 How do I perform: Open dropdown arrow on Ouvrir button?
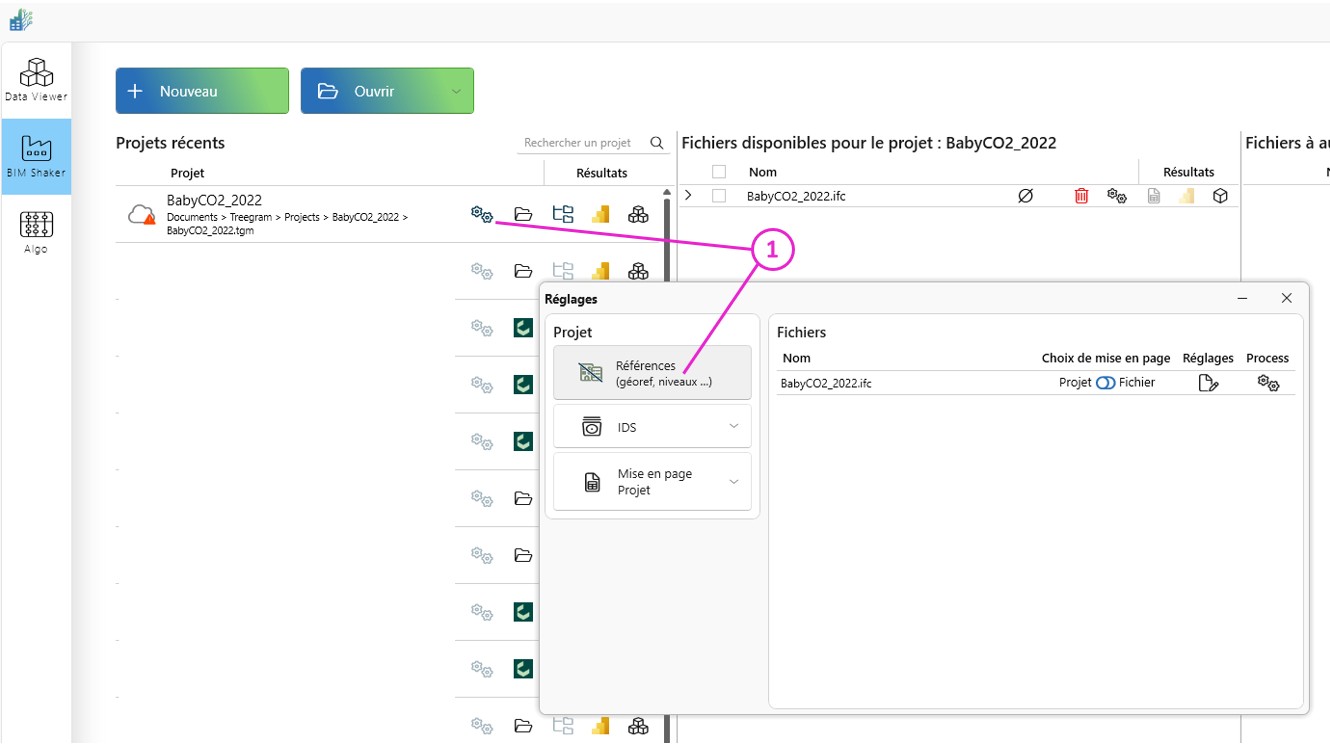[456, 91]
